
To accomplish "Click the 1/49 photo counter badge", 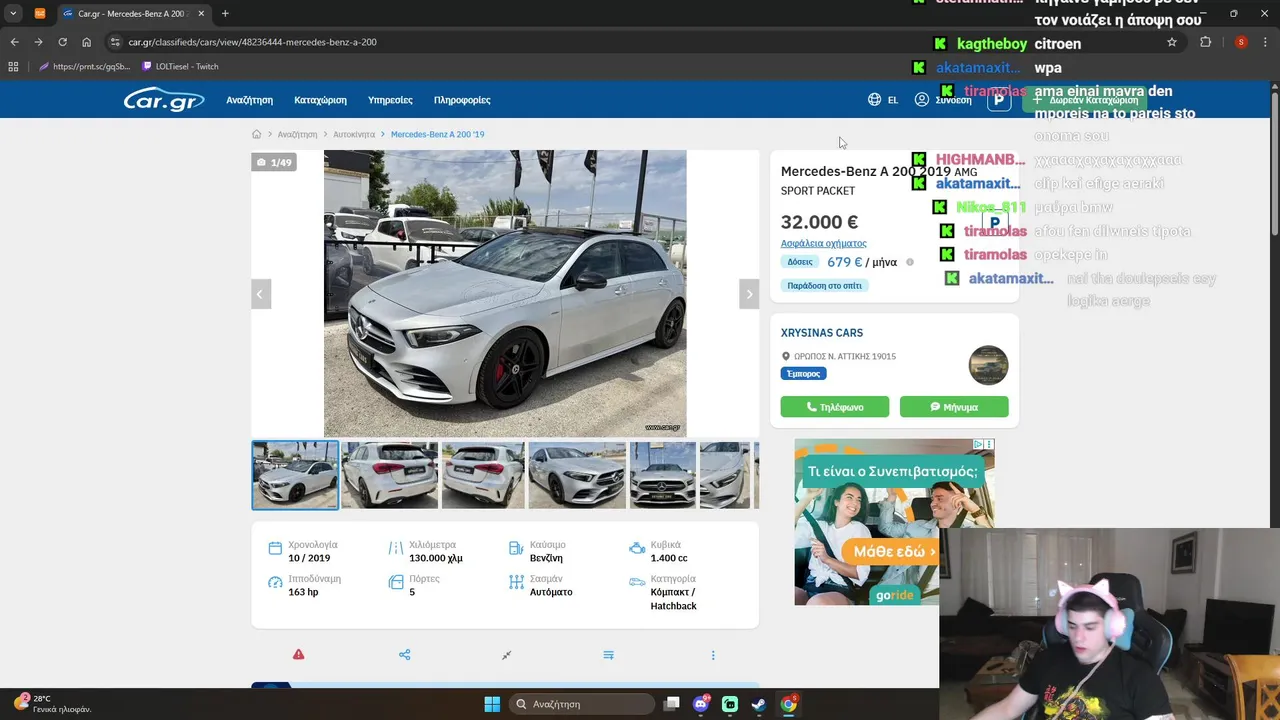I will [274, 162].
